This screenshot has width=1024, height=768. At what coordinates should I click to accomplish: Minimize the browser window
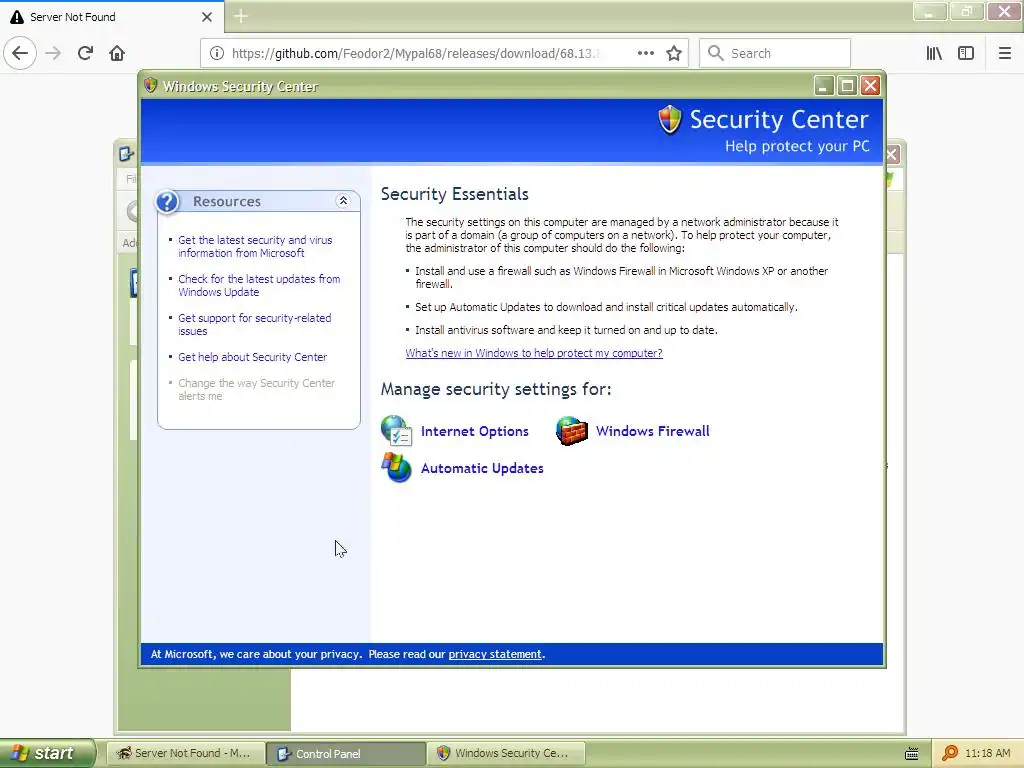click(930, 11)
